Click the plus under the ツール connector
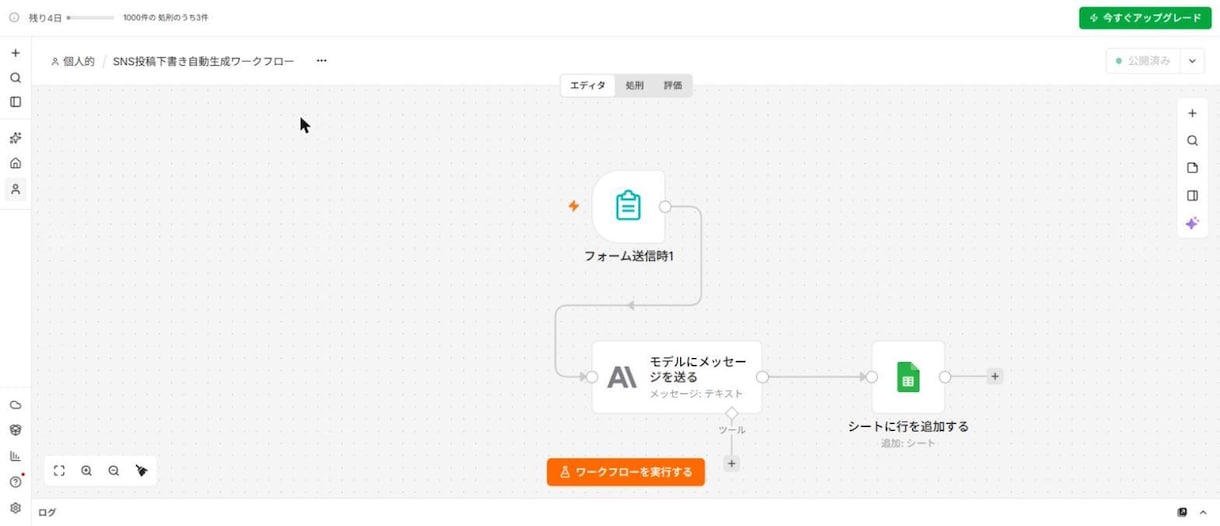Image resolution: width=1220 pixels, height=526 pixels. coord(731,464)
